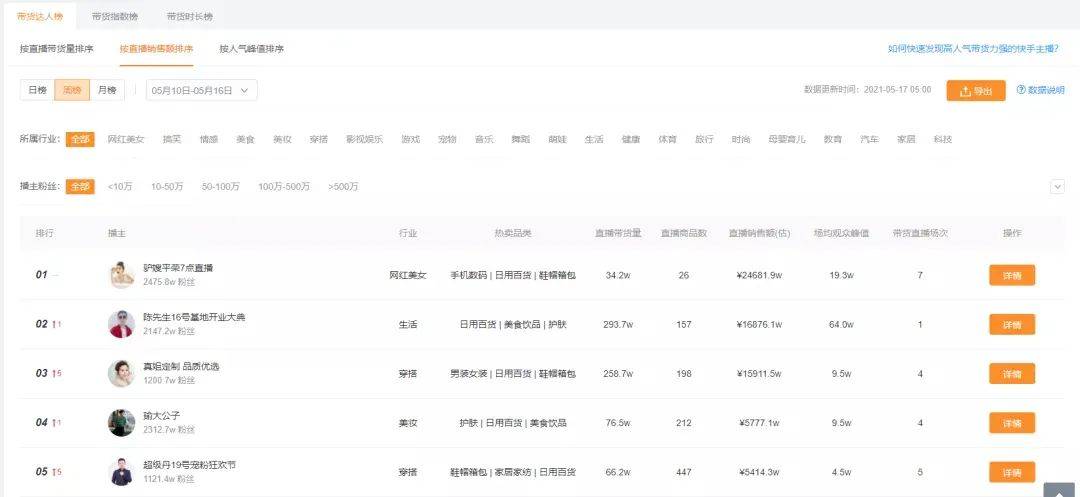Click the back-to-top arrow button

1059,489
